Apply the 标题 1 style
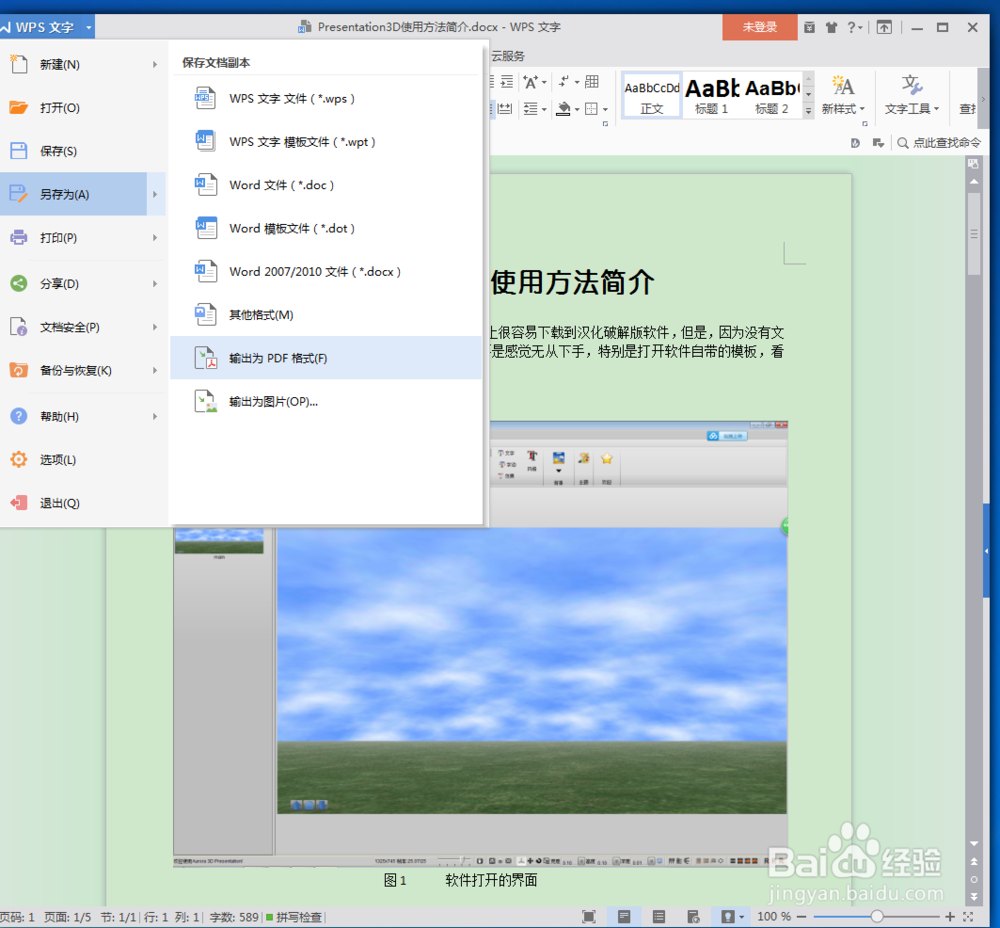This screenshot has width=1000, height=928. coord(712,96)
